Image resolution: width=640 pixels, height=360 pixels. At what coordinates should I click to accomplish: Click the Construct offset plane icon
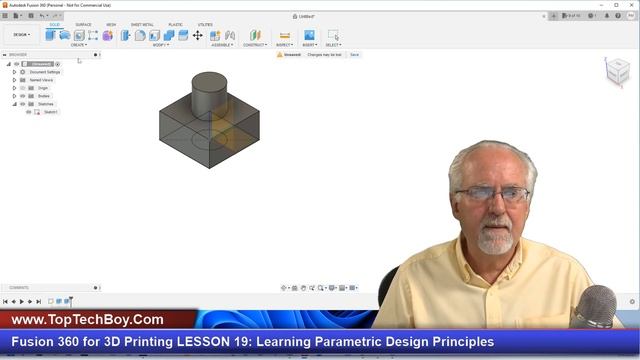(255, 35)
